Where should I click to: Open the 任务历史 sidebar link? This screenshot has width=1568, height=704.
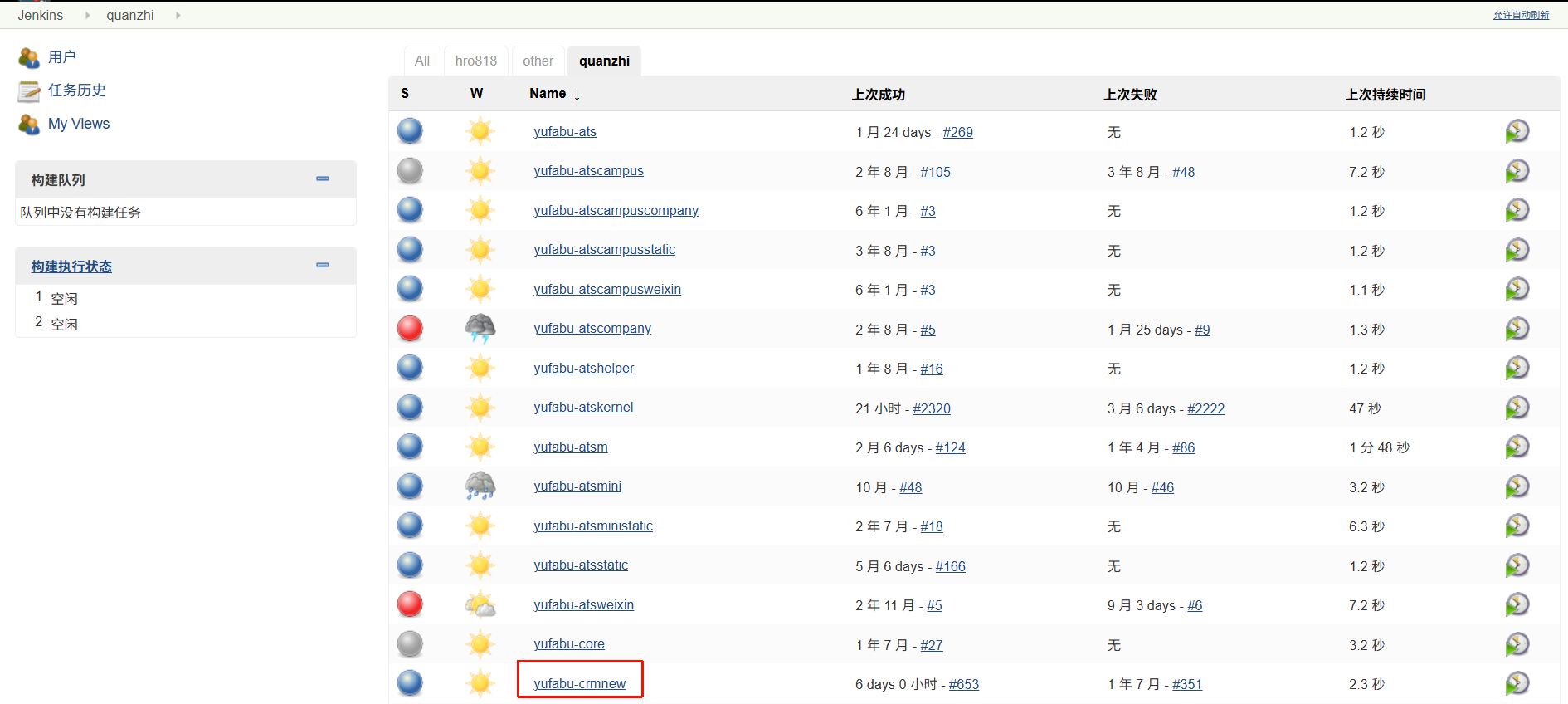77,90
